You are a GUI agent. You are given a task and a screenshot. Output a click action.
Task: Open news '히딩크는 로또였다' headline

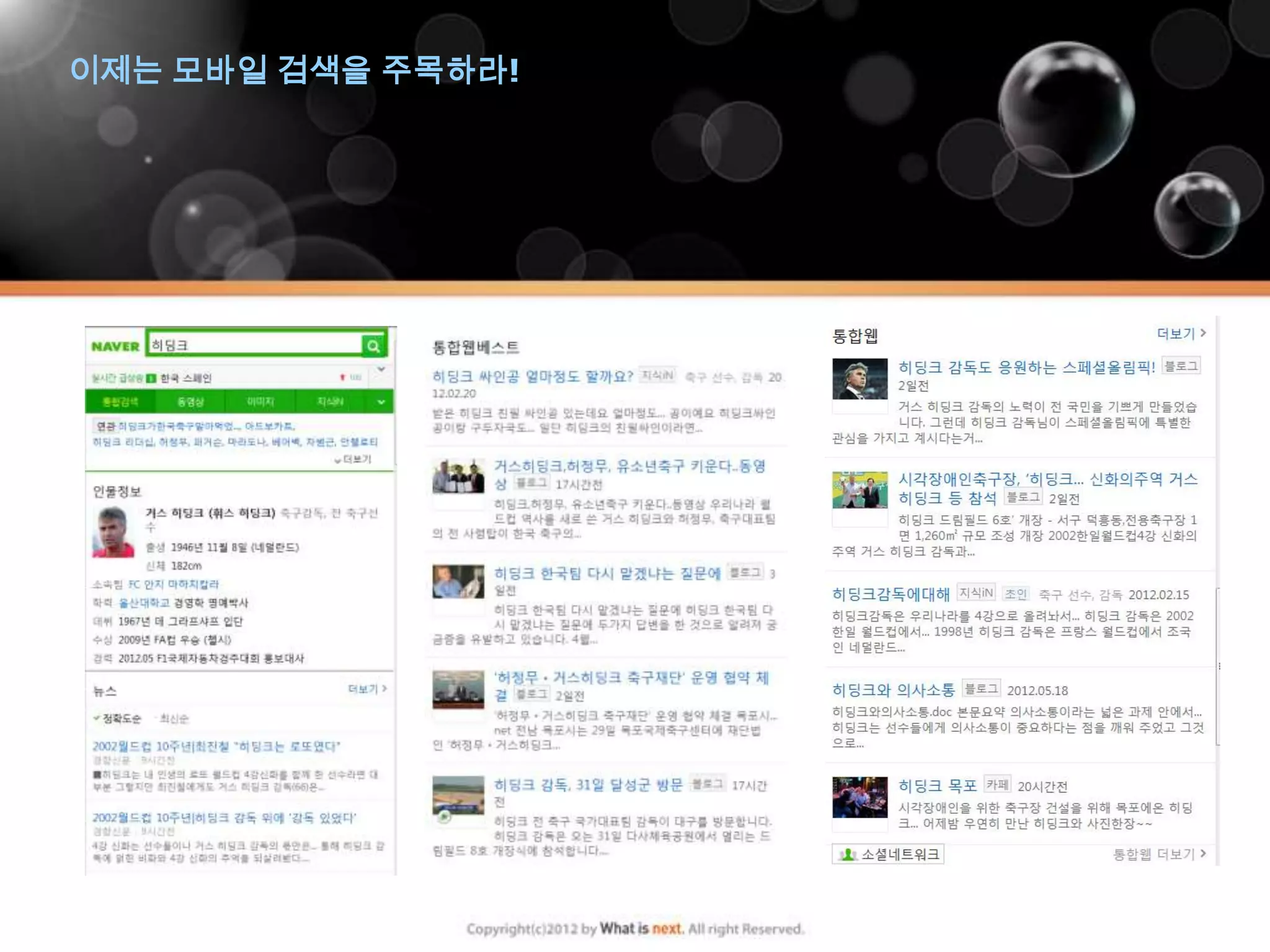tap(216, 746)
